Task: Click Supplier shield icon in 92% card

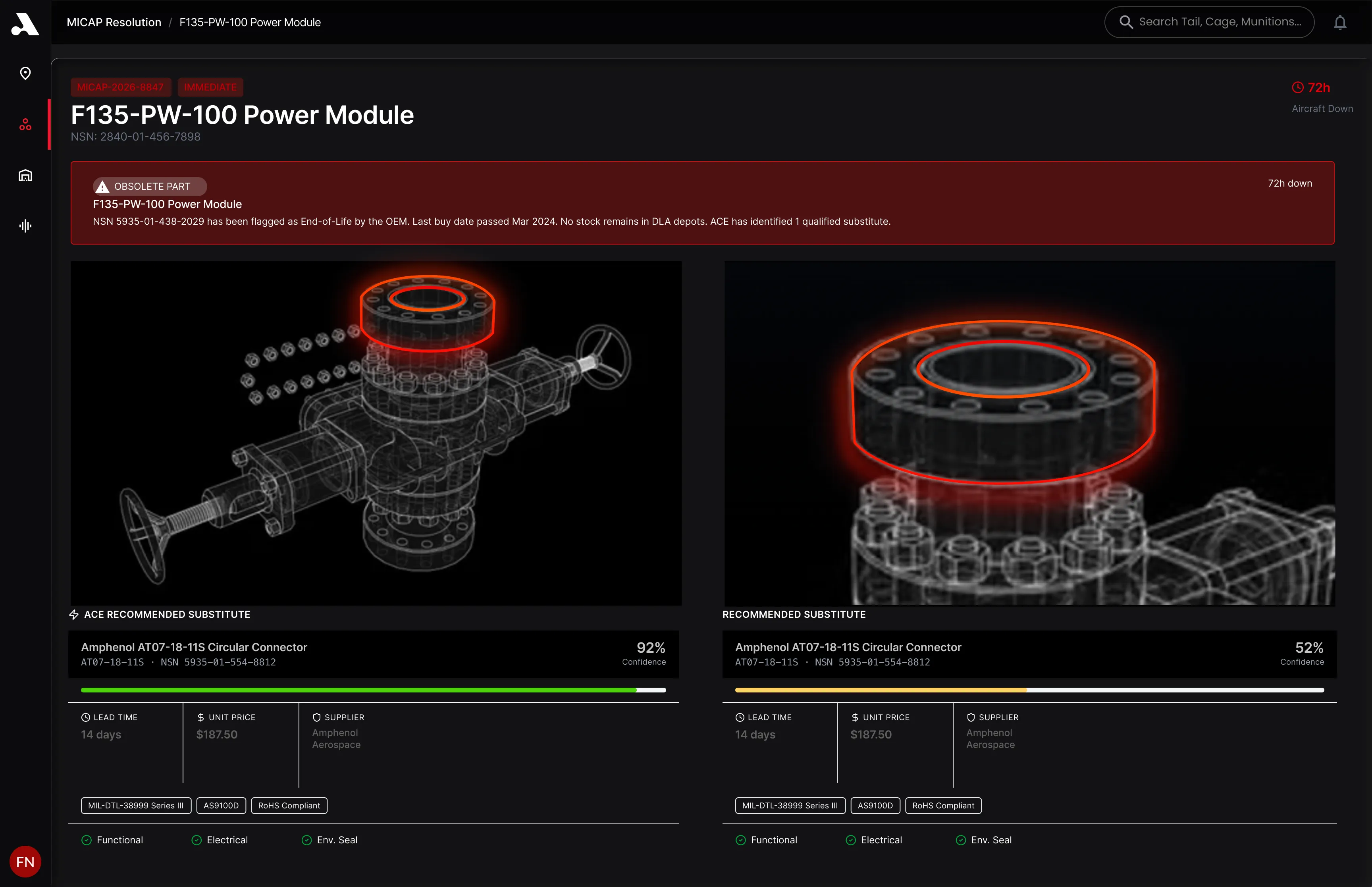Action: [317, 718]
